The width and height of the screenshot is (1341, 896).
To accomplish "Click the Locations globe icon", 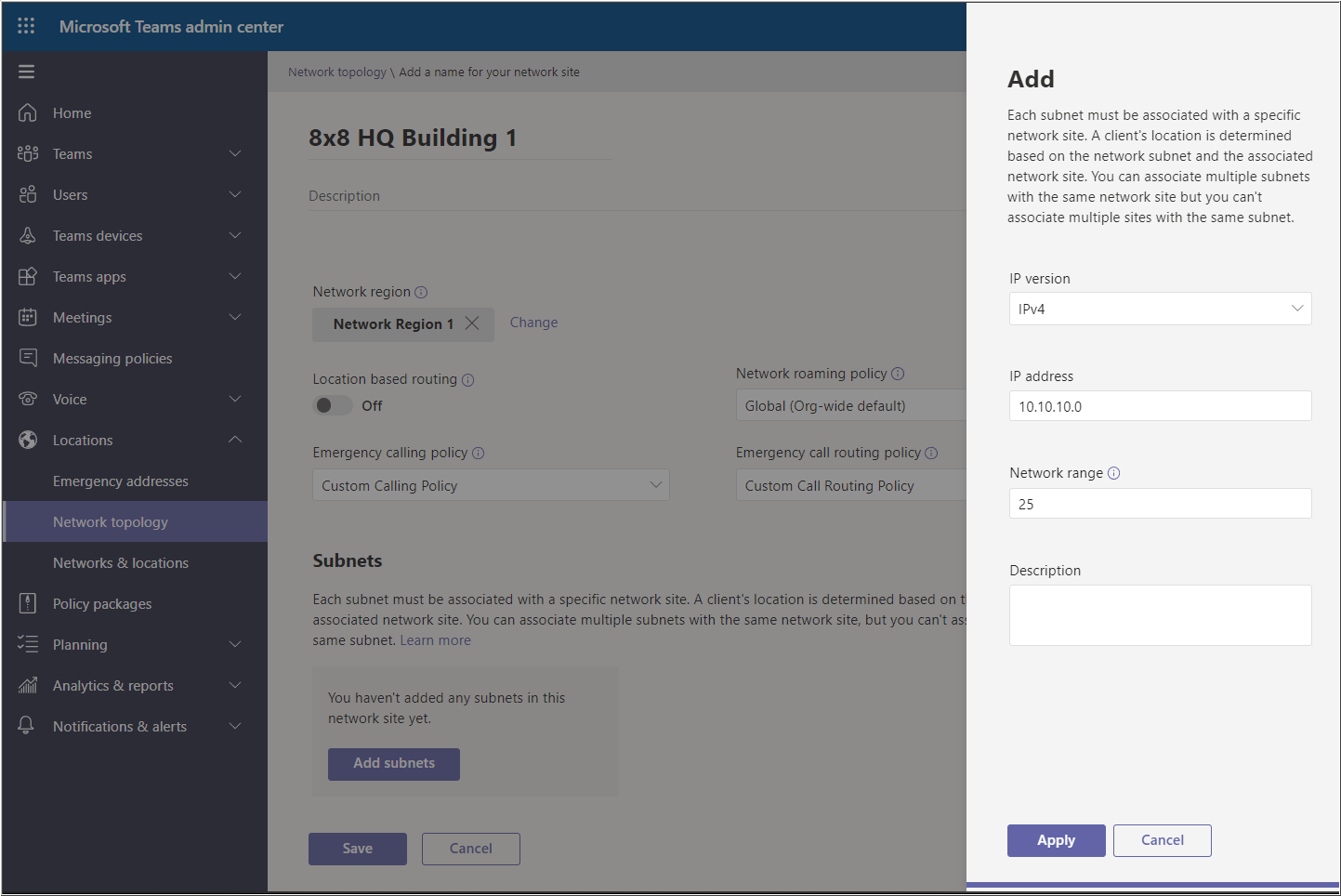I will tap(28, 440).
